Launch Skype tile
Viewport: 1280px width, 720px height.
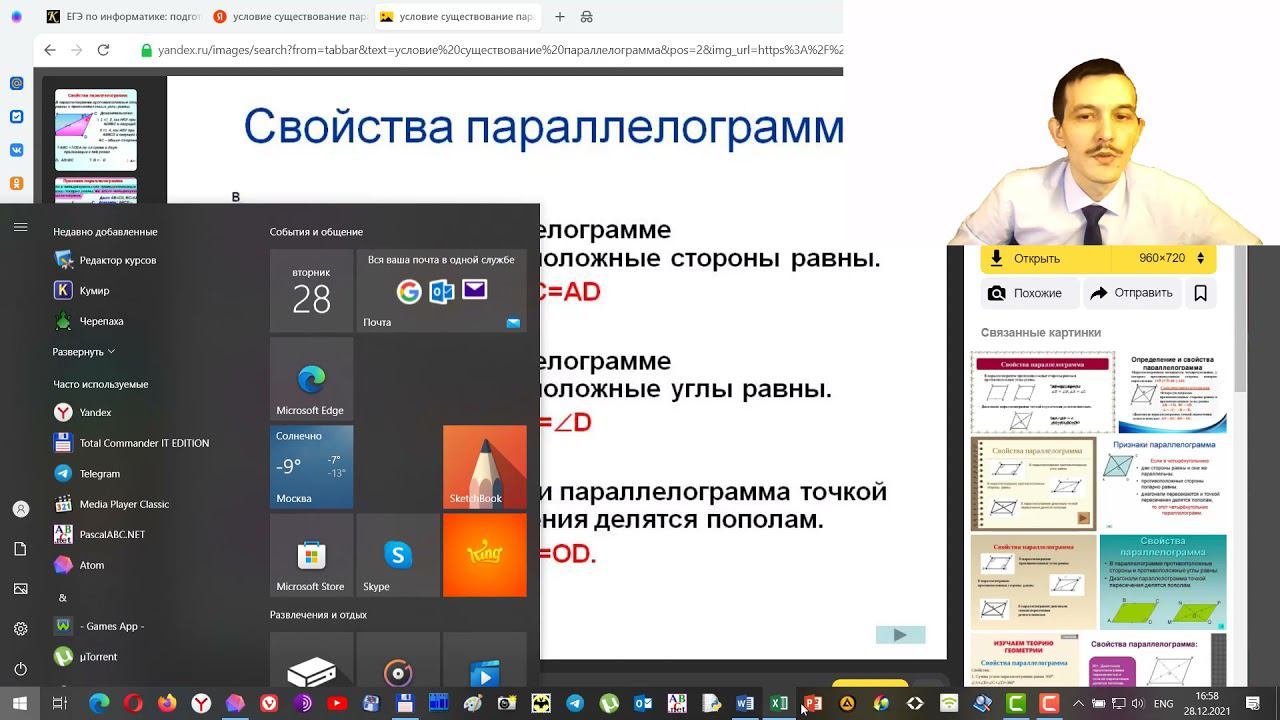point(398,555)
